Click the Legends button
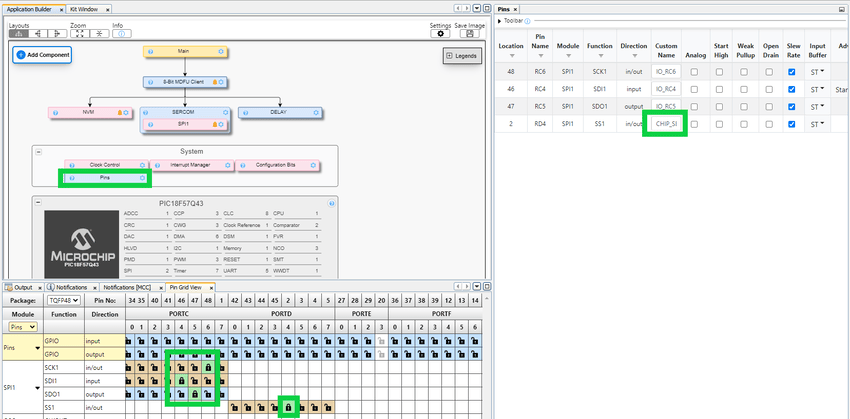Screen dimensions: 850x419 point(462,56)
